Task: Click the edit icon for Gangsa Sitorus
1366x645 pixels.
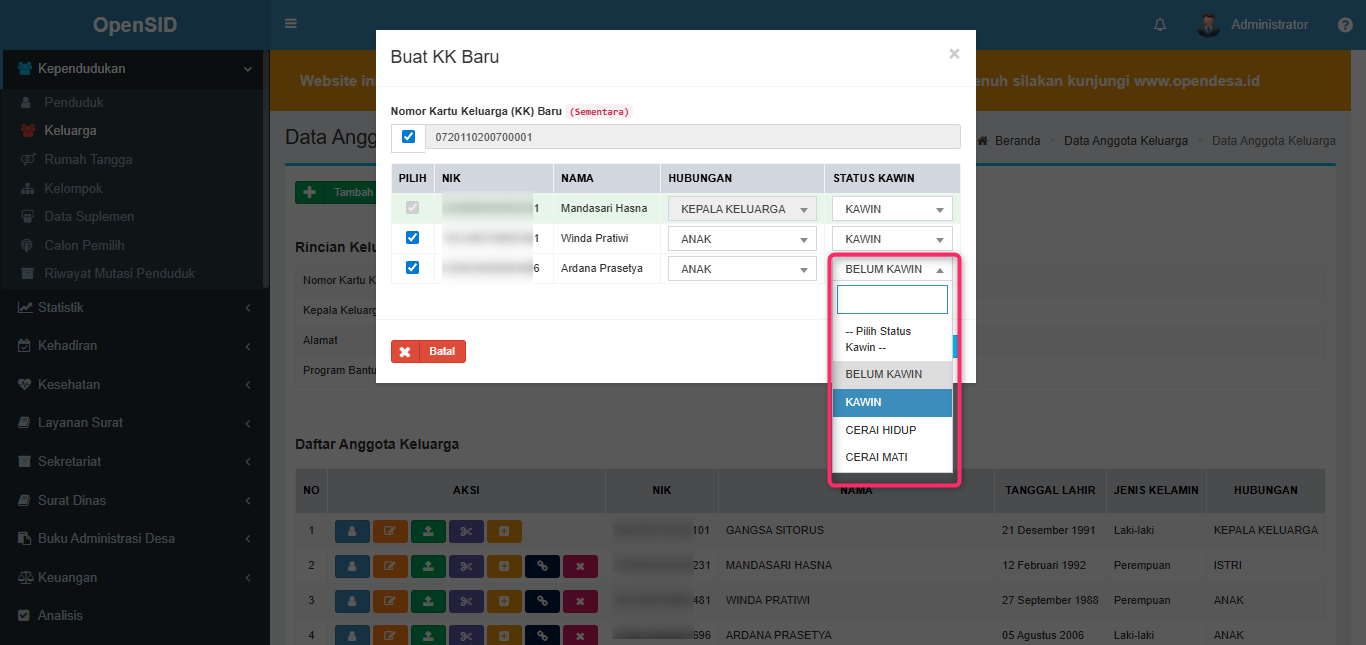Action: click(390, 531)
